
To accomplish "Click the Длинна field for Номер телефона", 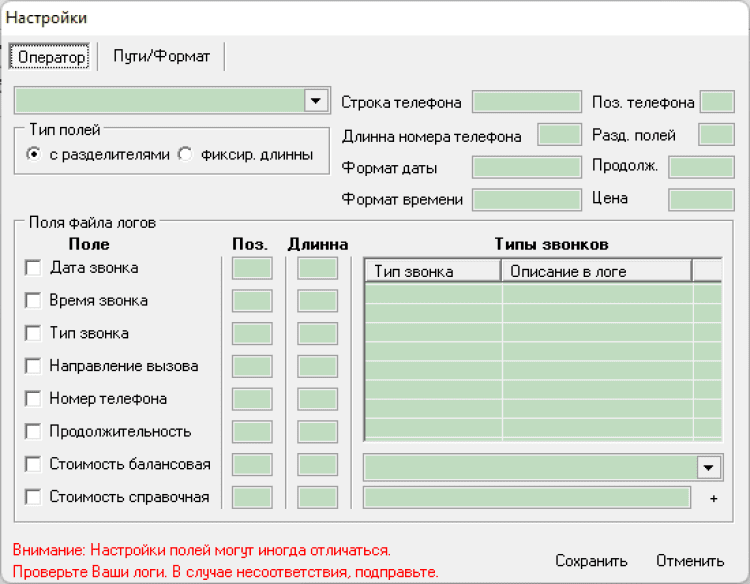I will point(317,399).
